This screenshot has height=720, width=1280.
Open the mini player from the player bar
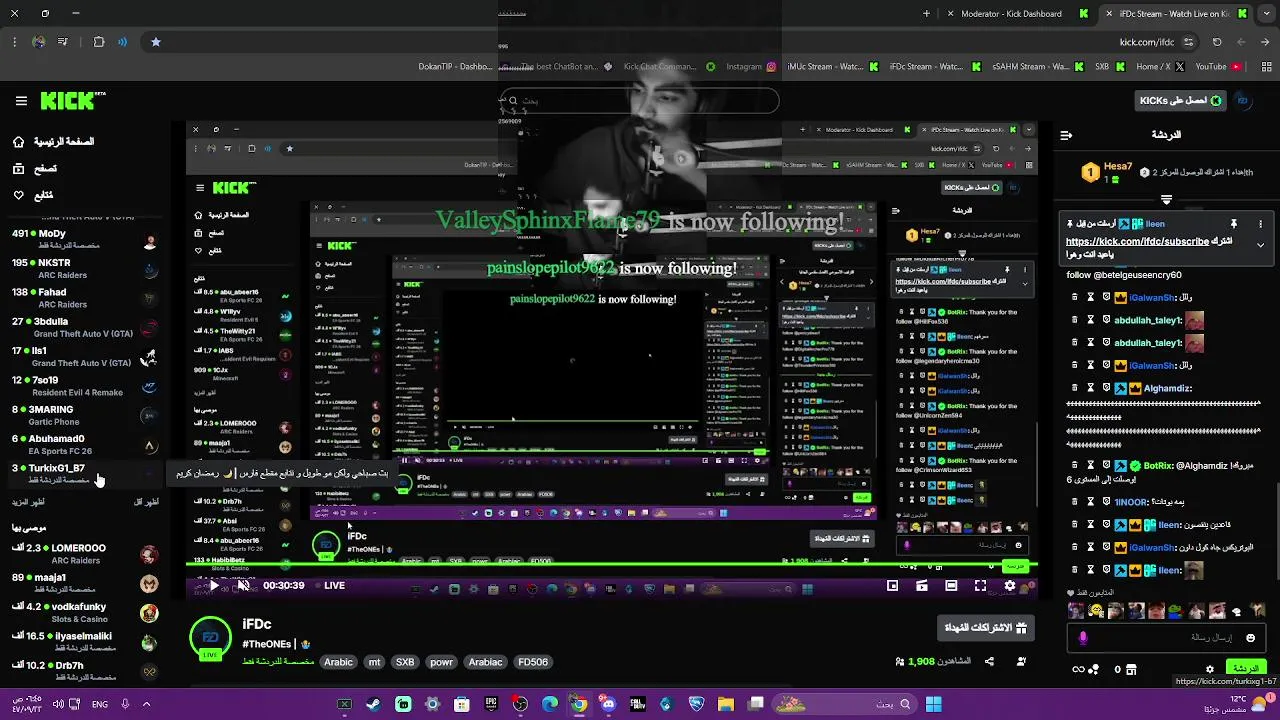(893, 586)
